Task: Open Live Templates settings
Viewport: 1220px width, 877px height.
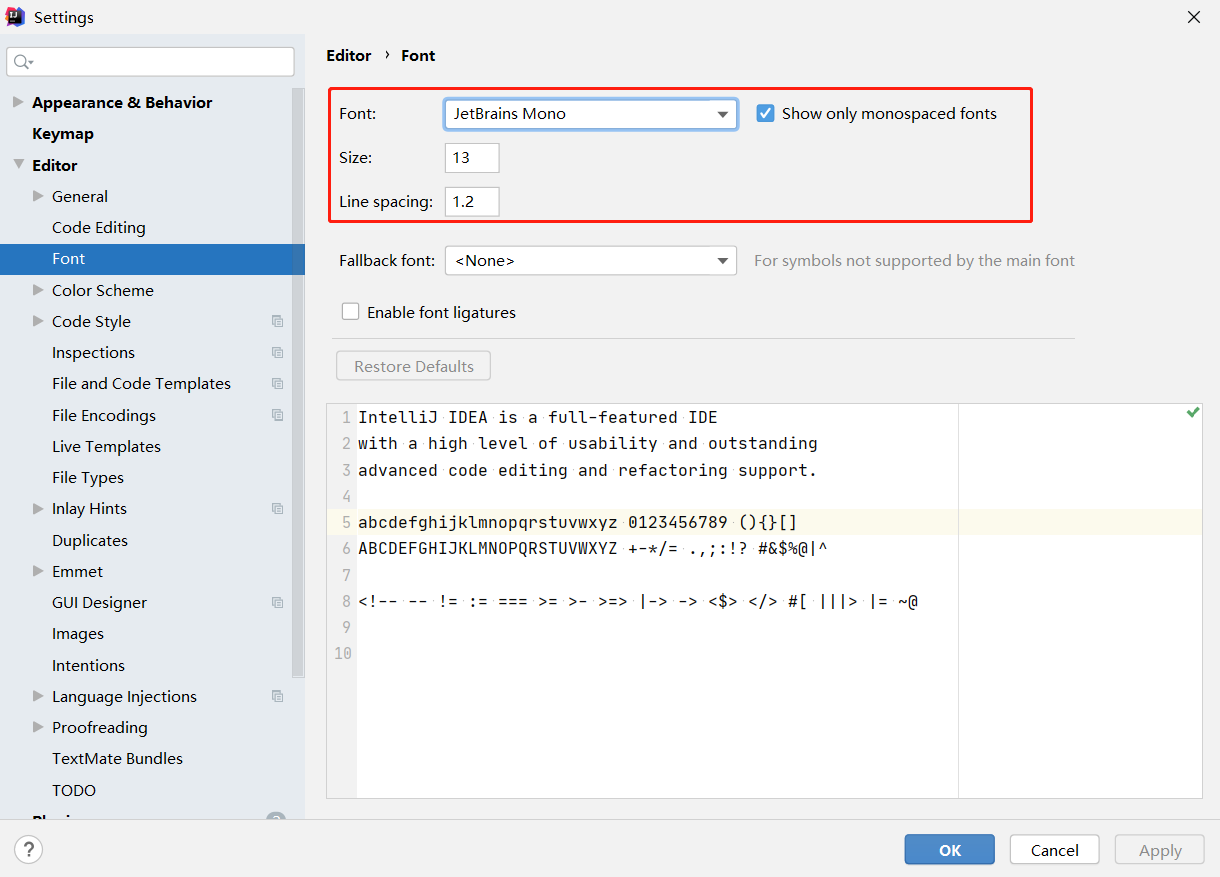Action: (106, 447)
